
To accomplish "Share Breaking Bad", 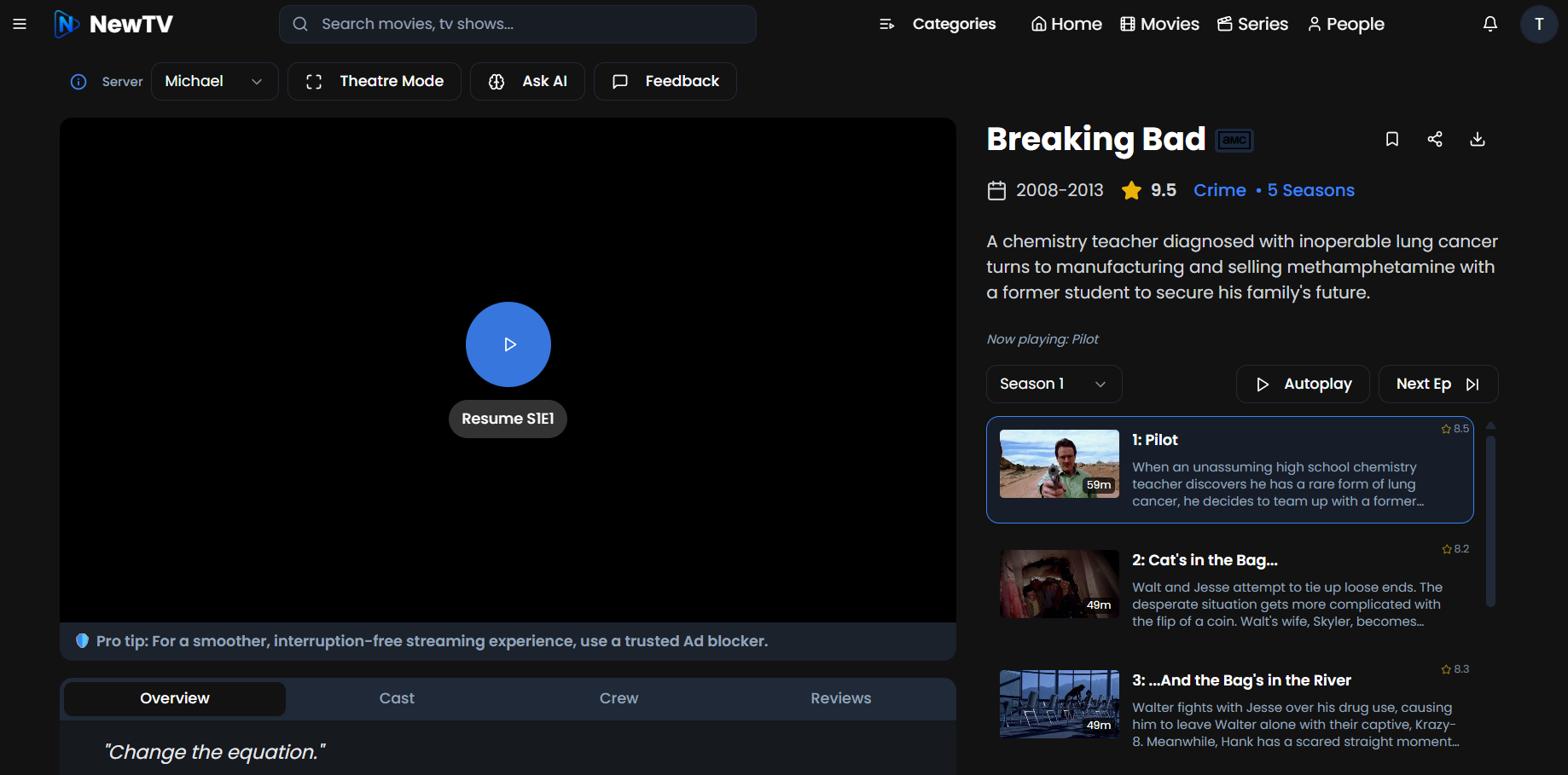I will click(1435, 139).
